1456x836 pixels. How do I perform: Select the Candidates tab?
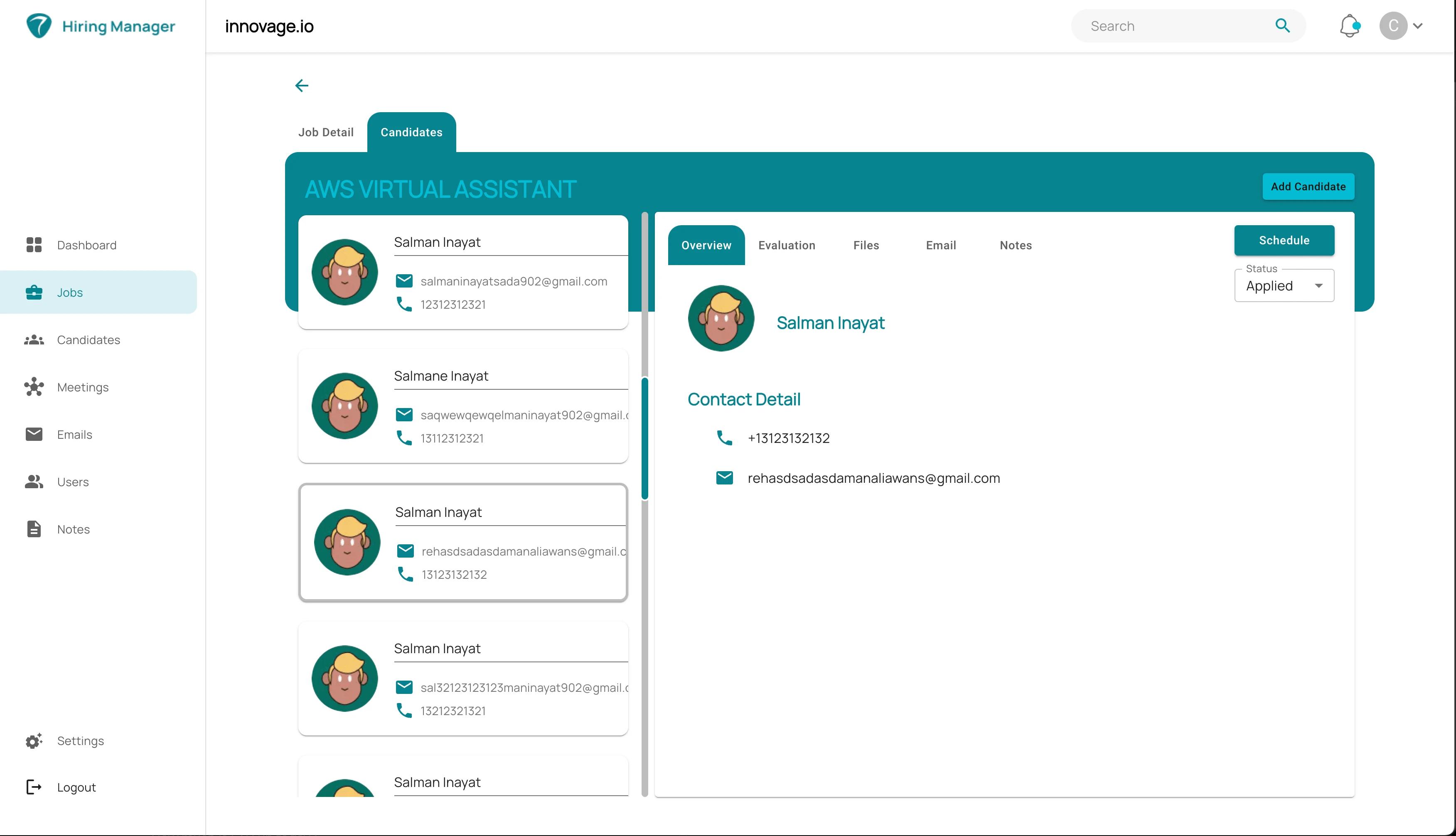click(412, 132)
